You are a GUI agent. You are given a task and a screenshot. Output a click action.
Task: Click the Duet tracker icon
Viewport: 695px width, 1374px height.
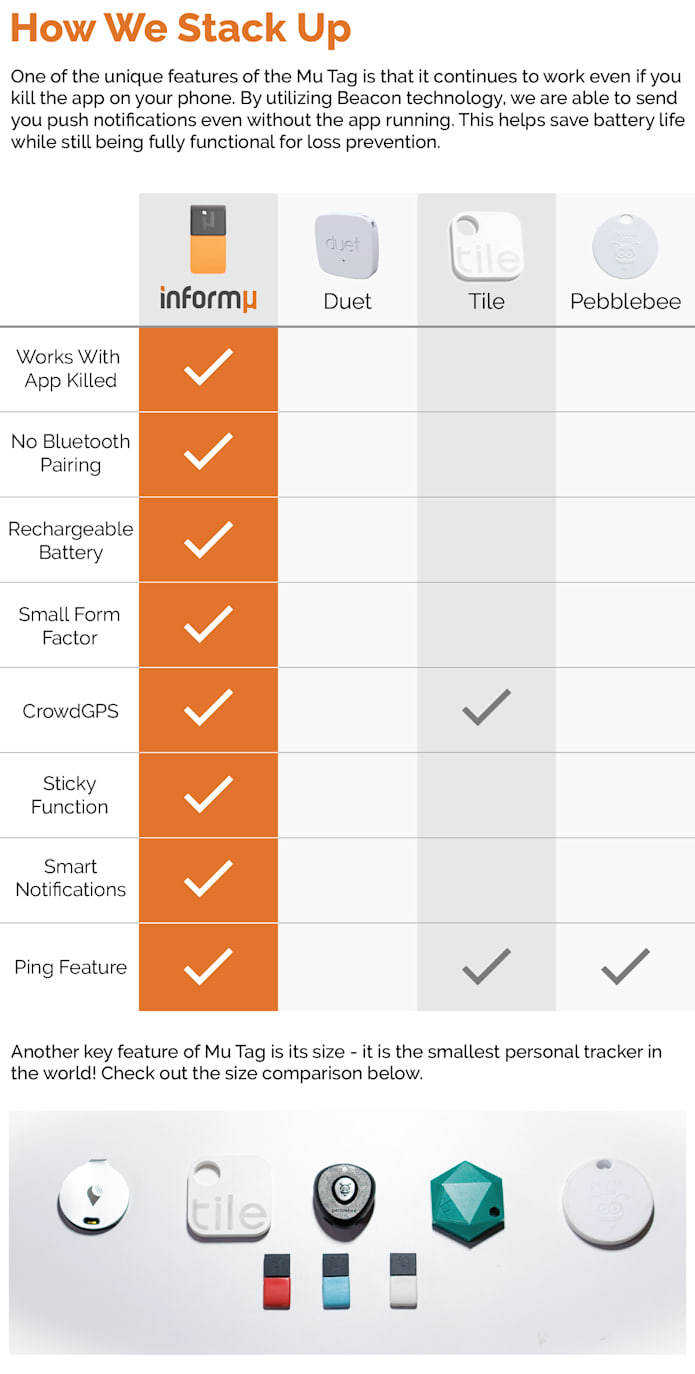coord(347,245)
